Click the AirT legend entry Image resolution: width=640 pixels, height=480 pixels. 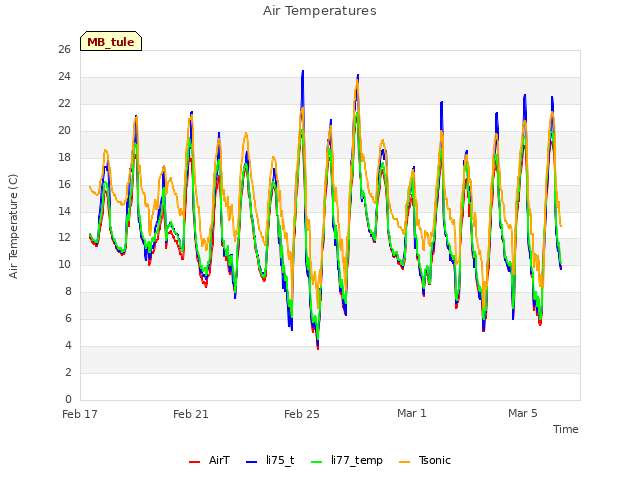pyautogui.click(x=209, y=460)
